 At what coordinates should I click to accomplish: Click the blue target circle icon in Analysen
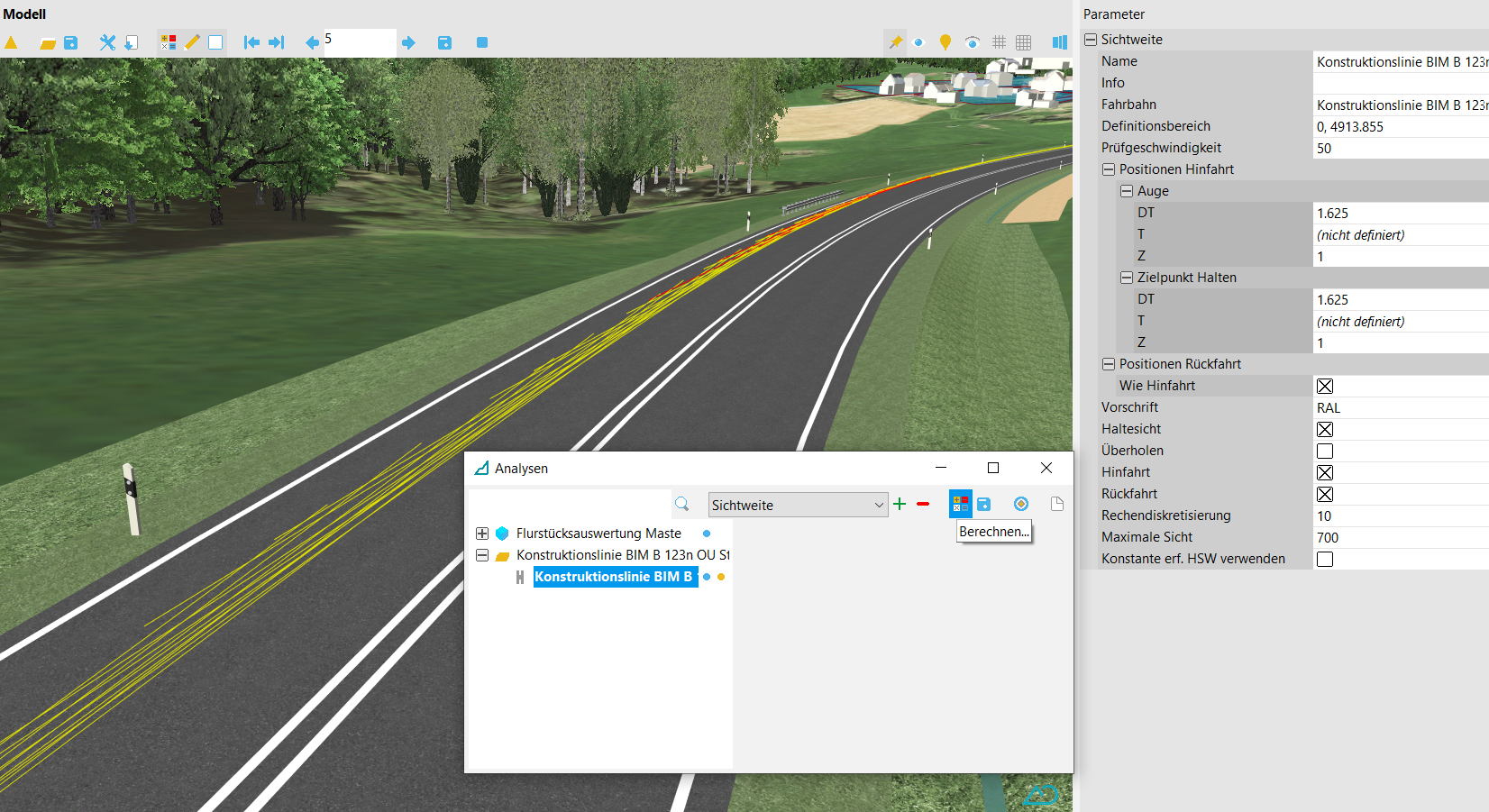click(1021, 504)
